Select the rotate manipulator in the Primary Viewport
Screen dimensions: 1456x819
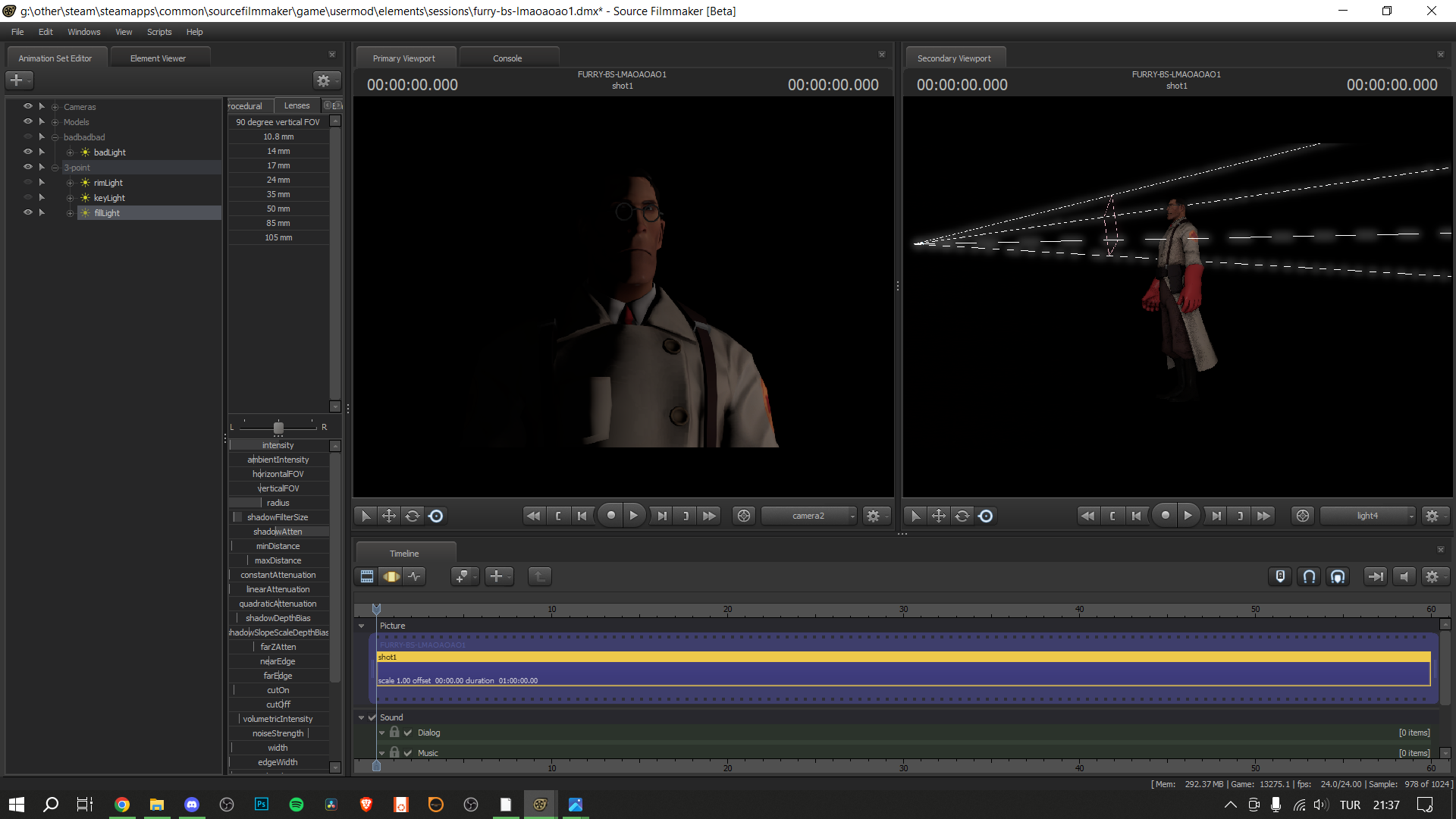412,516
